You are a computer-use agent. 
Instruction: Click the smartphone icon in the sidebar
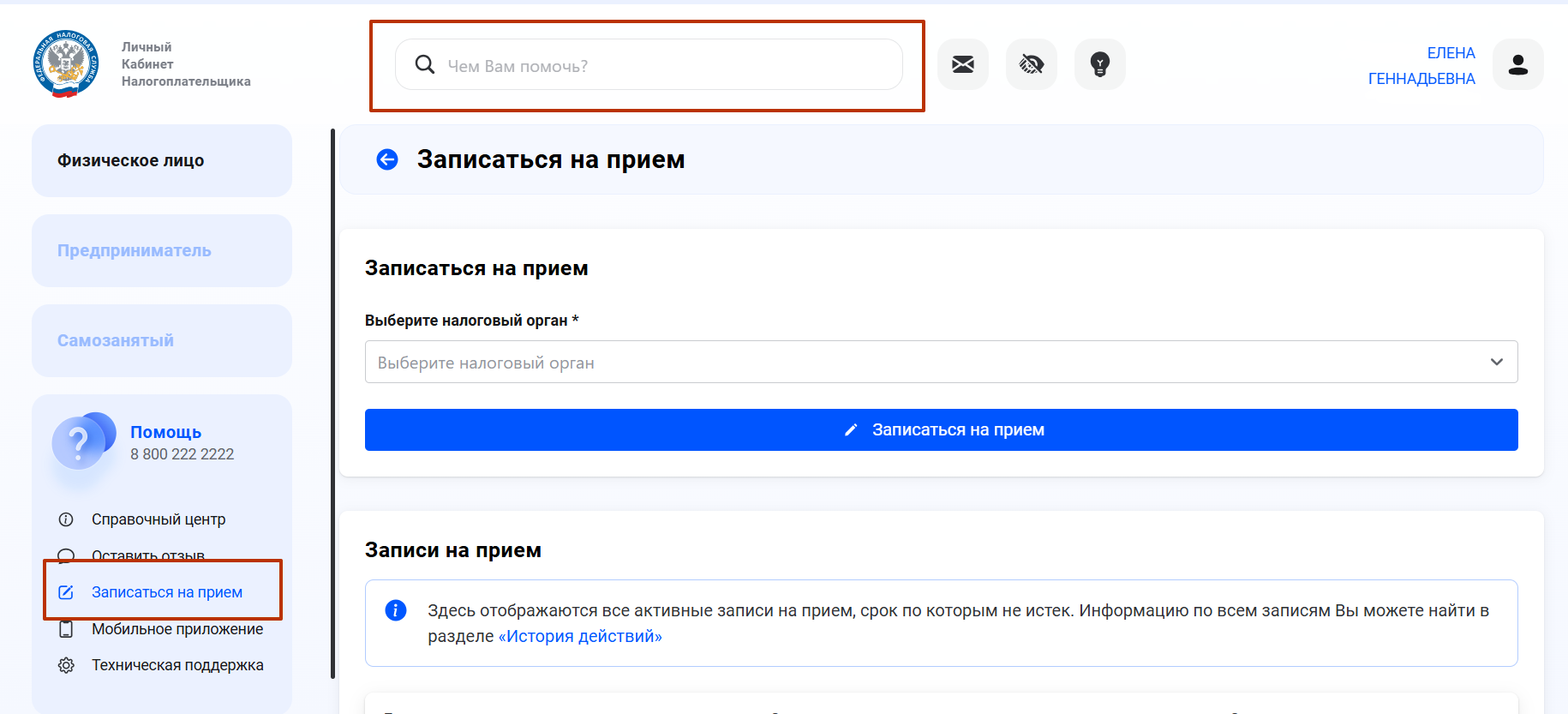click(66, 629)
